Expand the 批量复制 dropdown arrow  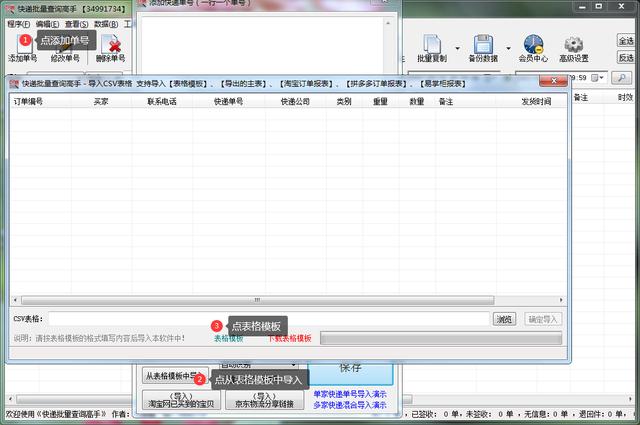458,48
